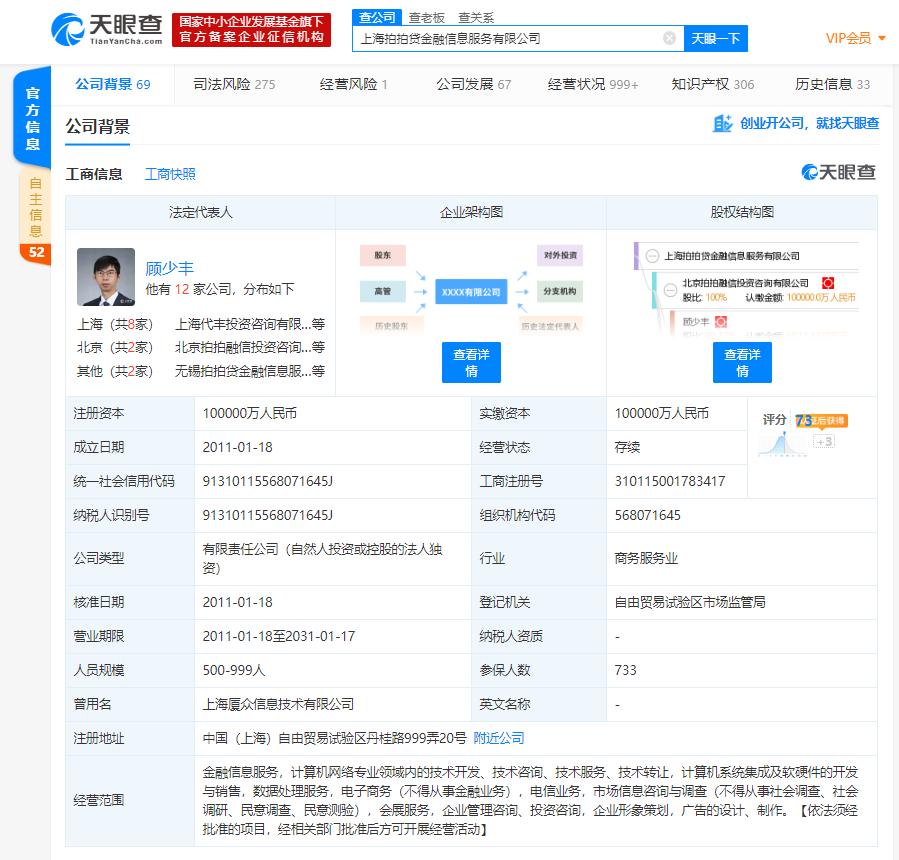Image resolution: width=899 pixels, height=860 pixels.
Task: Open the 公司背景 69 tab
Action: (x=112, y=84)
